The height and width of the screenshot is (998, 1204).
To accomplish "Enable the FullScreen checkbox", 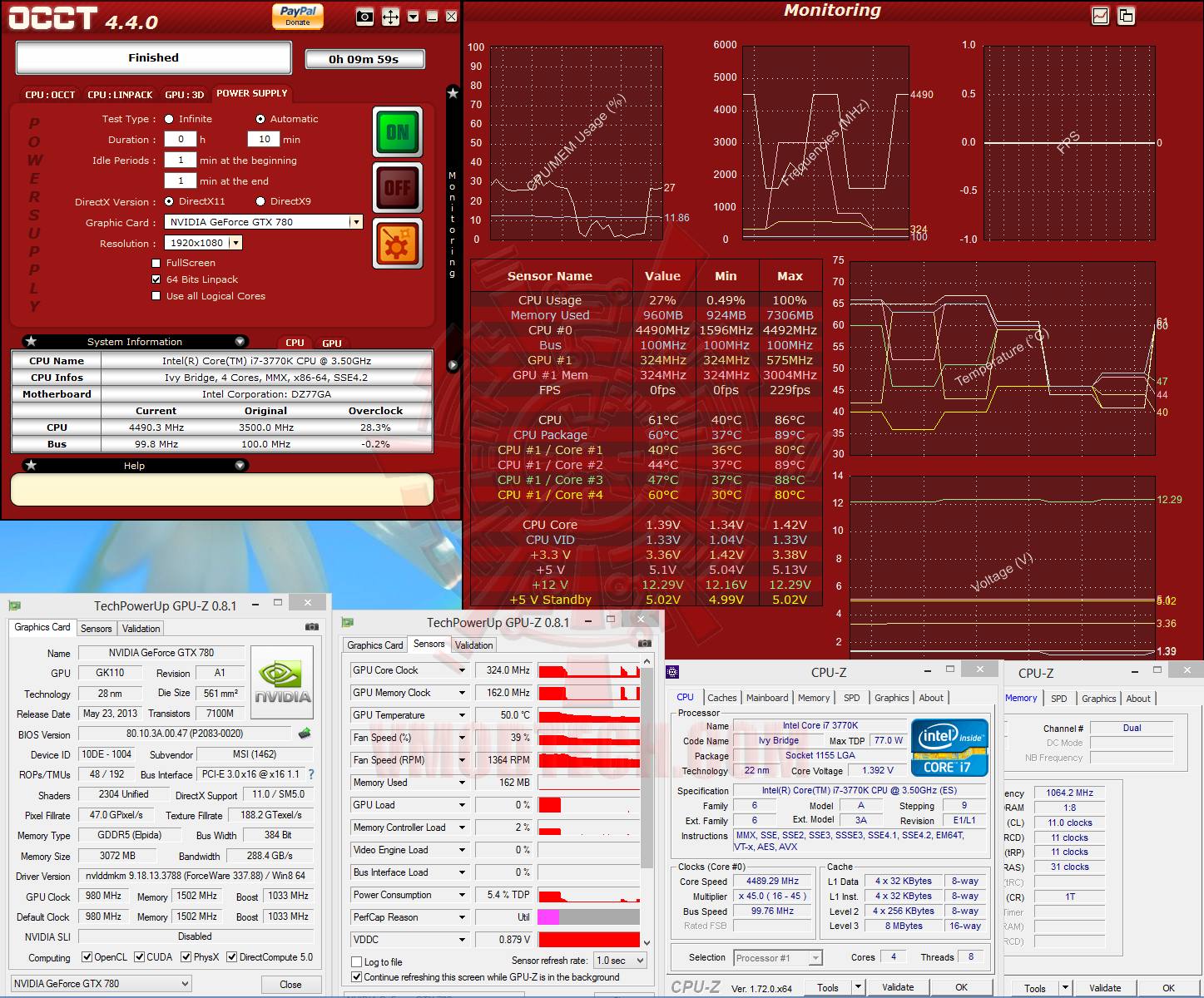I will click(x=156, y=263).
